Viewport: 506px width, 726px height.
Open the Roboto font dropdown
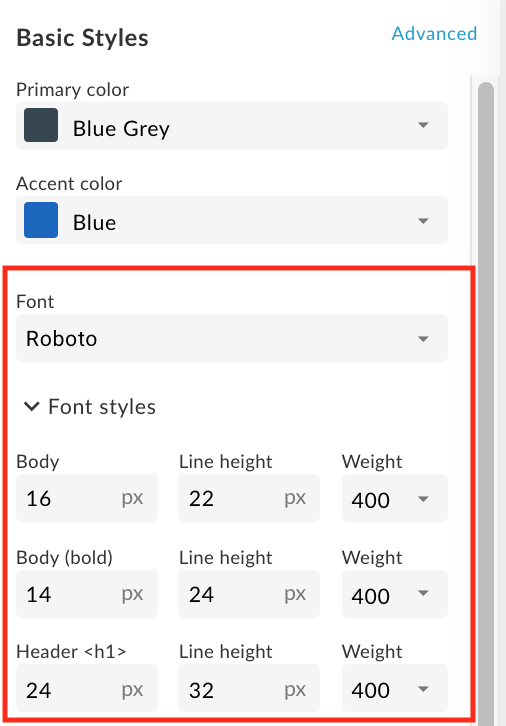click(x=232, y=338)
